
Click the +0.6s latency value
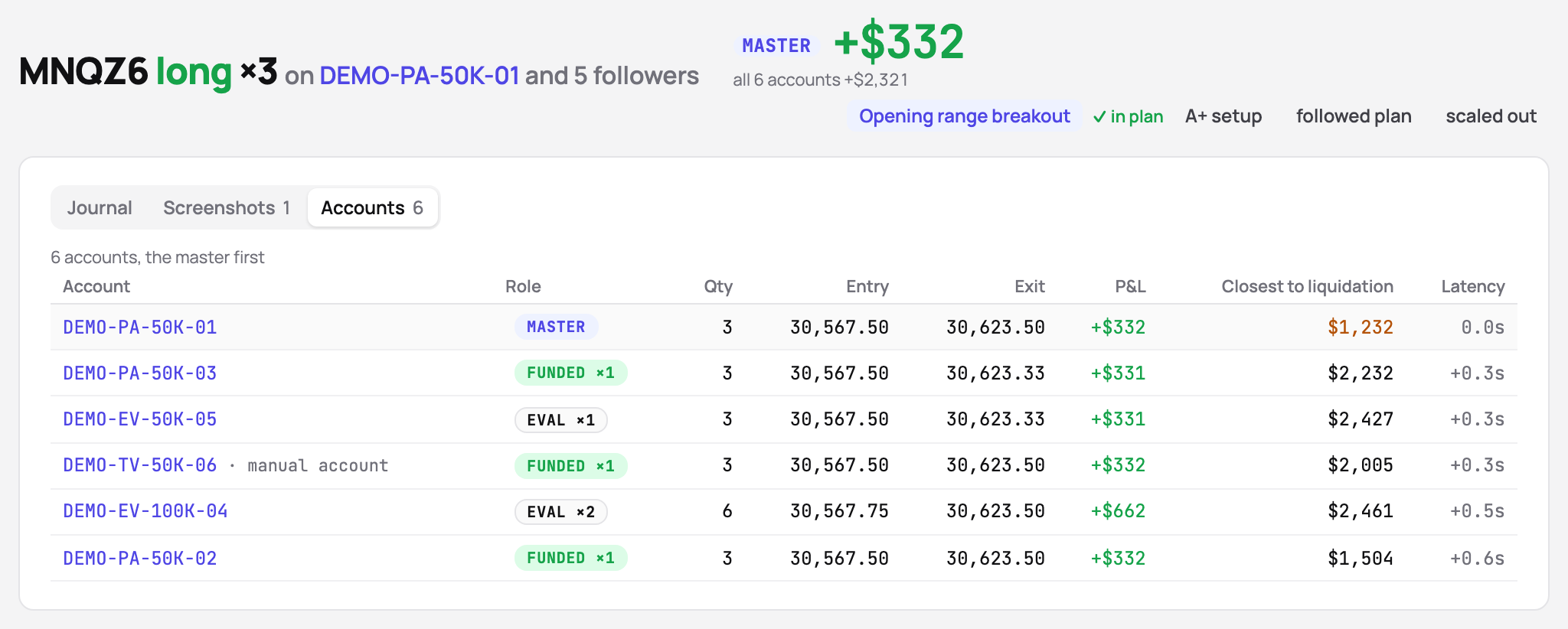[1478, 559]
